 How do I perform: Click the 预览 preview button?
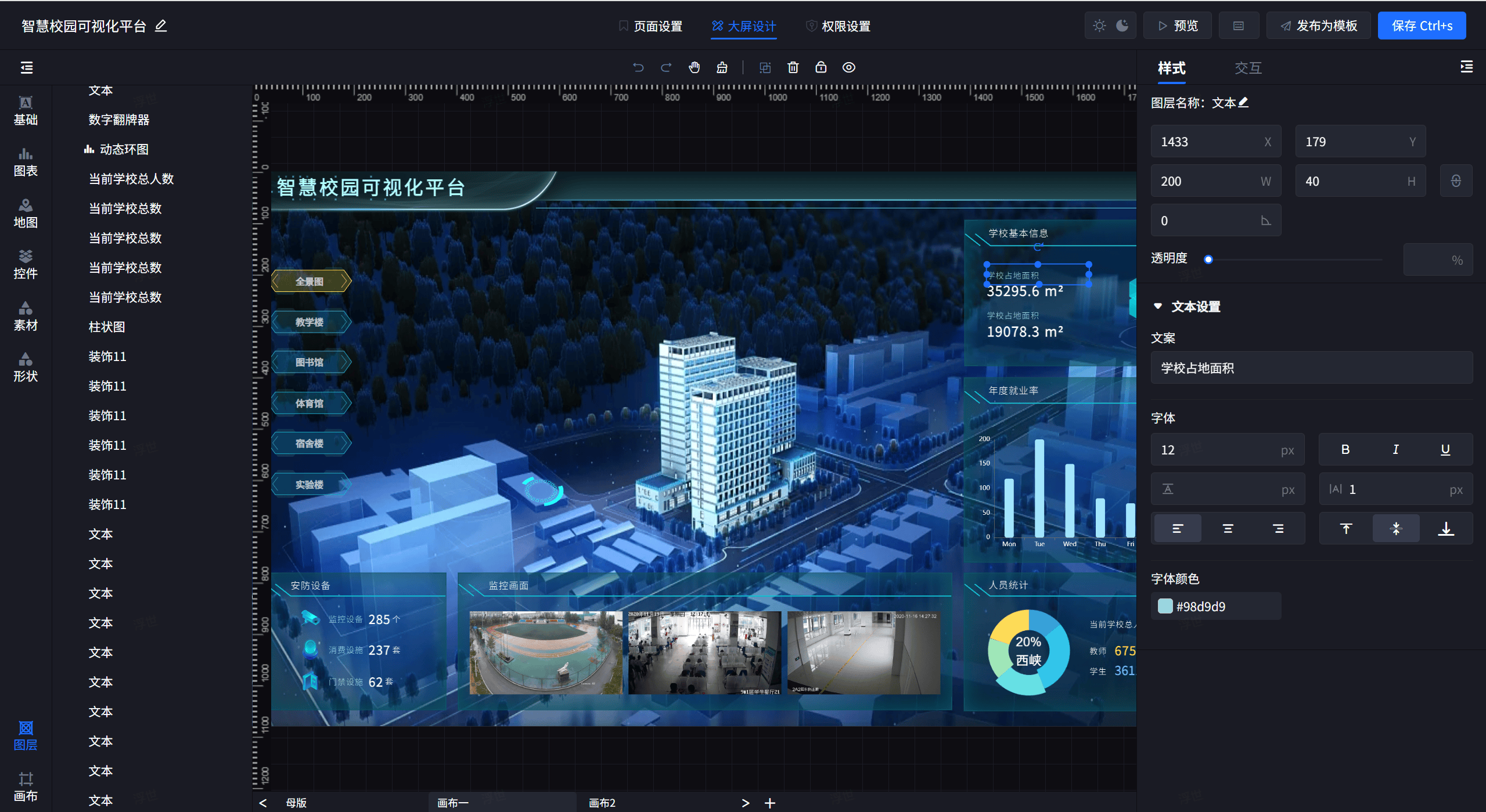coord(1178,26)
